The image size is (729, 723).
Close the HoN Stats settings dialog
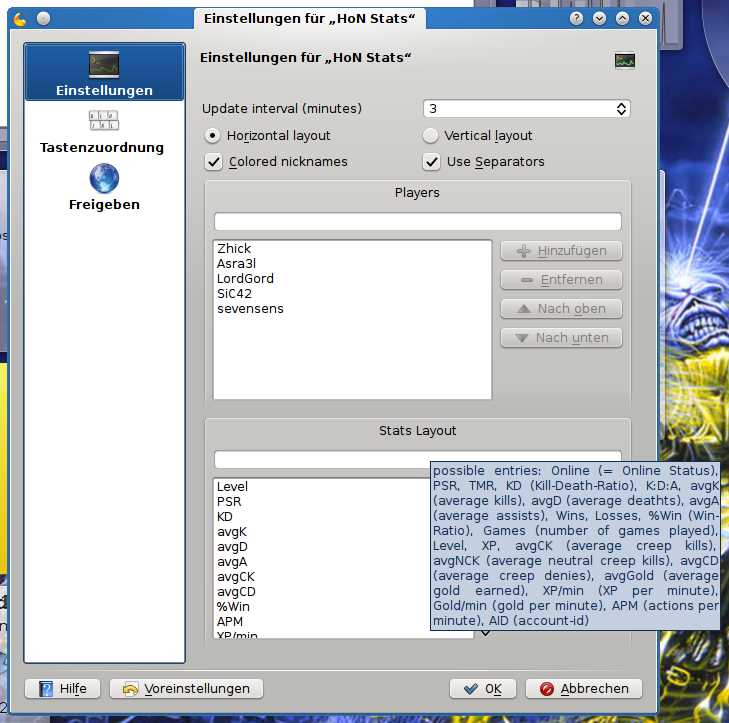click(645, 19)
